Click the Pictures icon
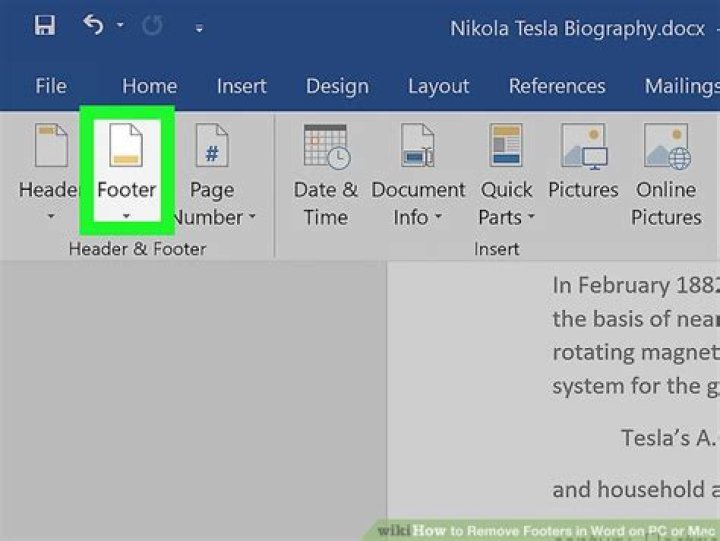 584,146
